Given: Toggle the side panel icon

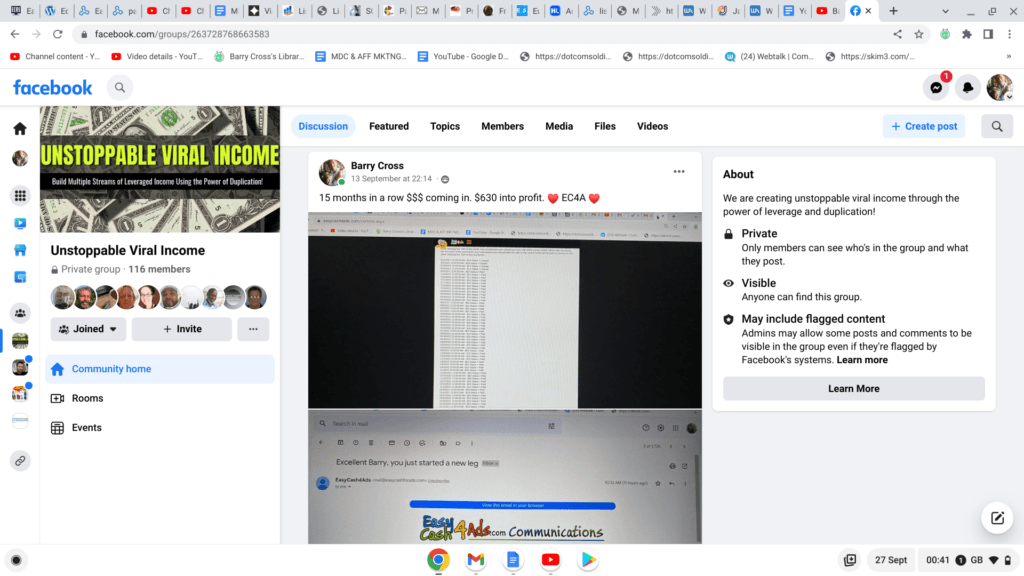Looking at the screenshot, I should (x=988, y=34).
